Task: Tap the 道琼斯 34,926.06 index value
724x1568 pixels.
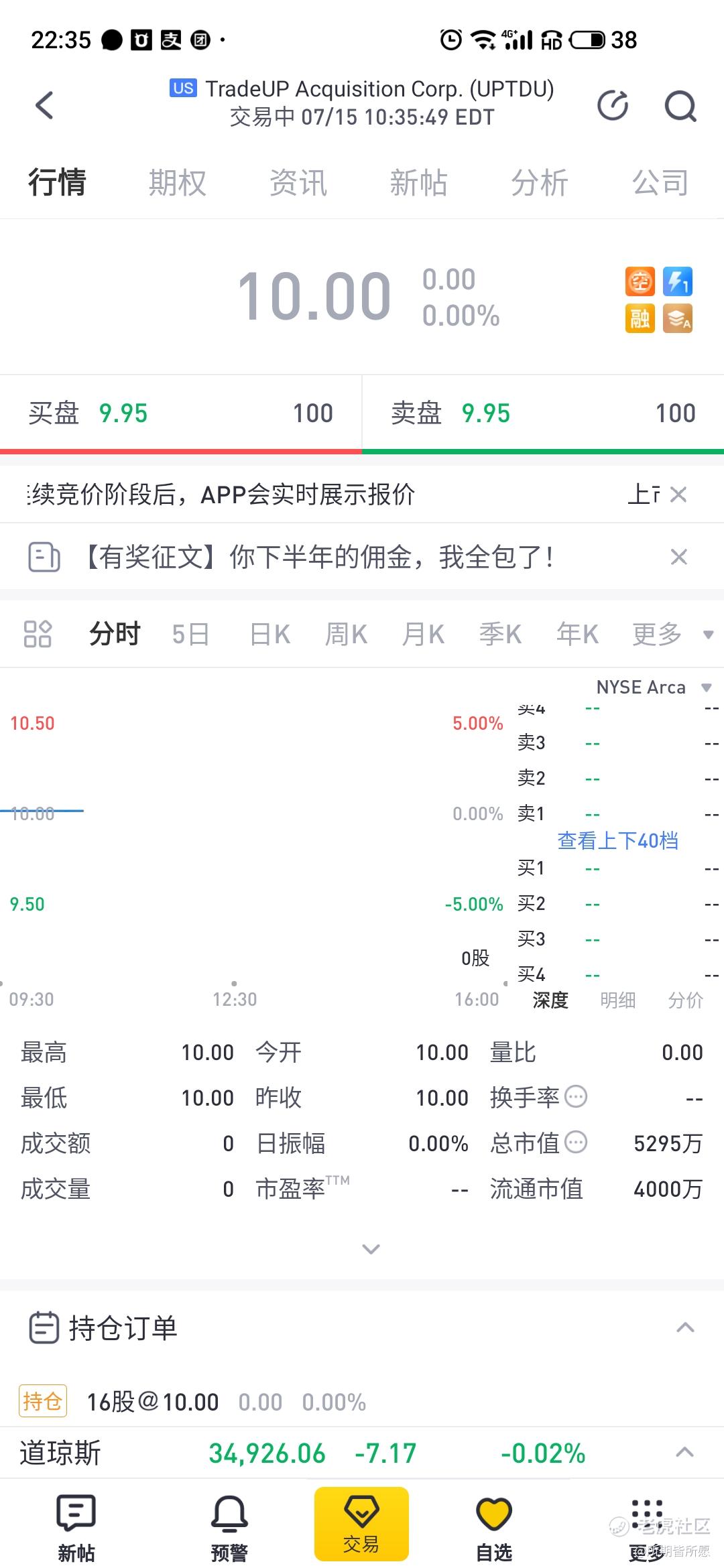Action: coord(267,1453)
